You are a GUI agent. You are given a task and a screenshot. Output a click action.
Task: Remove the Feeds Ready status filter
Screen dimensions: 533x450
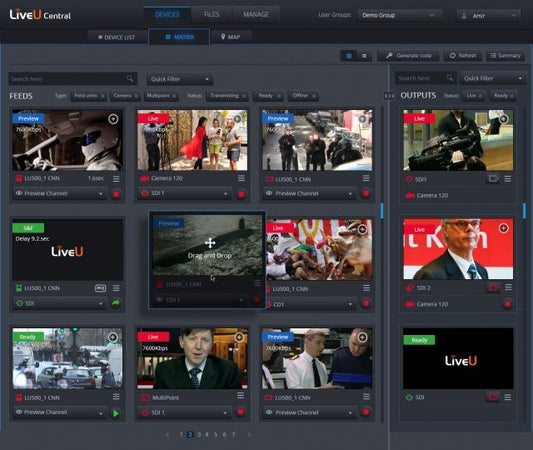pos(279,96)
